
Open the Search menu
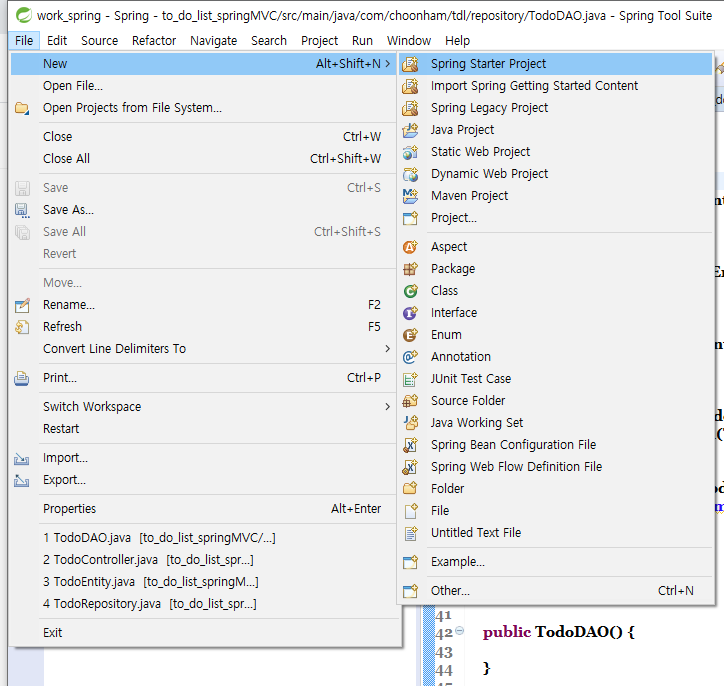pyautogui.click(x=269, y=41)
